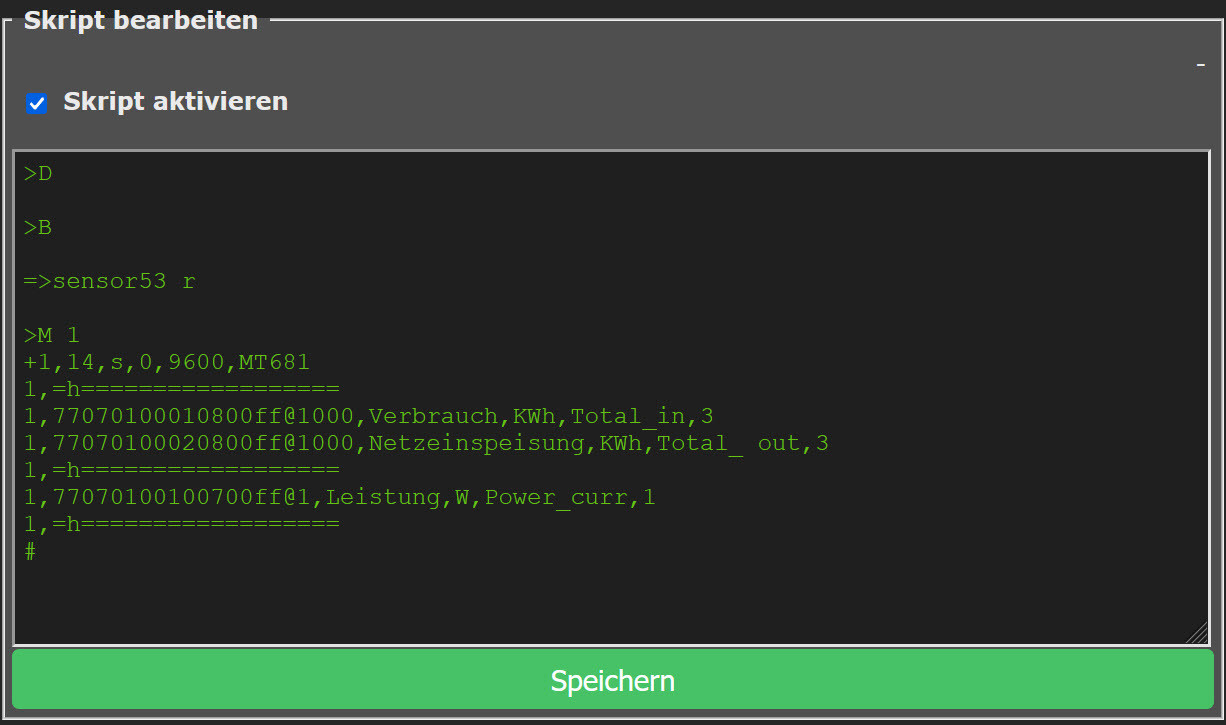Click the word 'Leistung' in the script
Screen dimensions: 1226x725
(383, 497)
